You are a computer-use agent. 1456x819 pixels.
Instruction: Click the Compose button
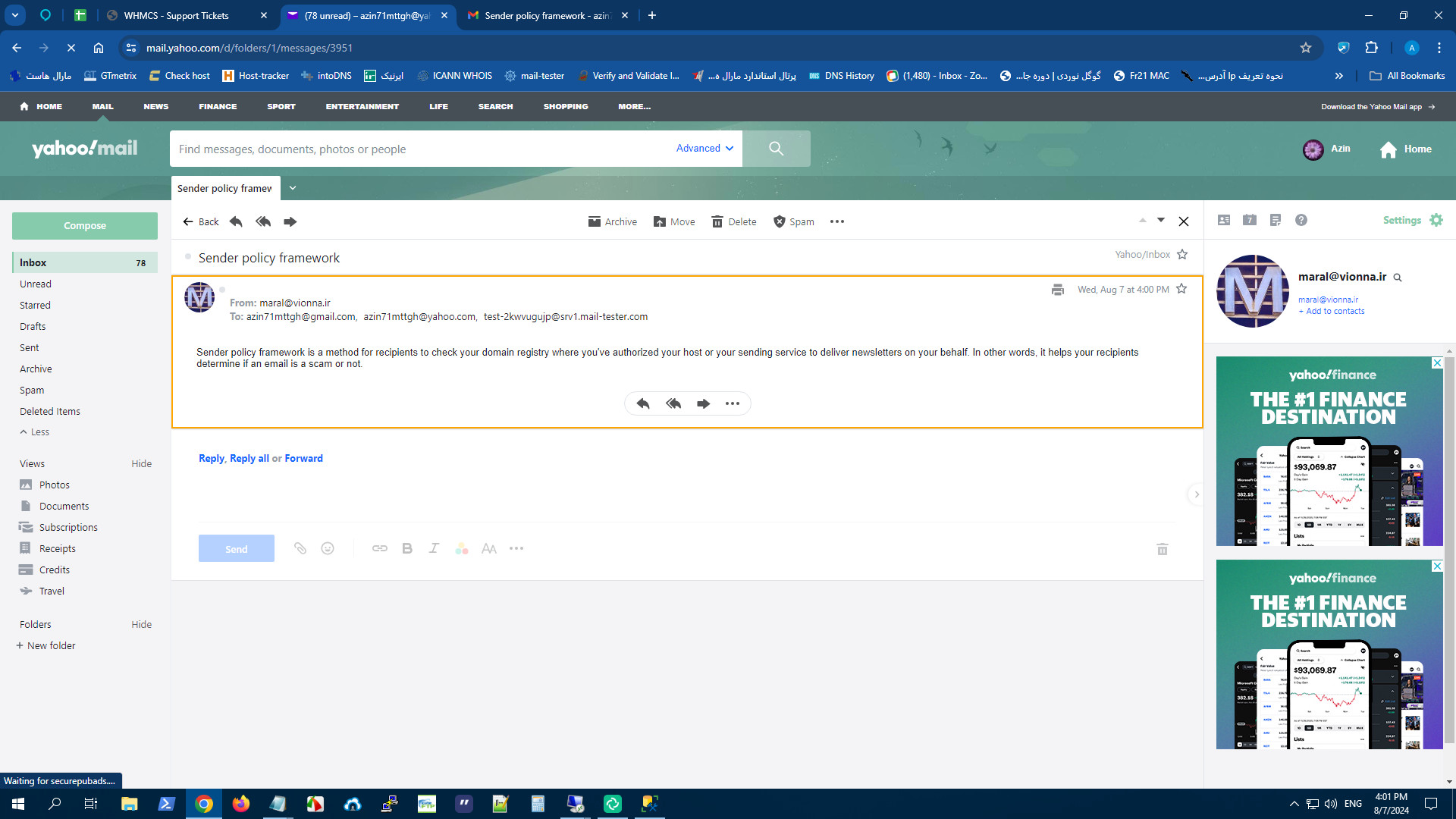click(x=85, y=226)
